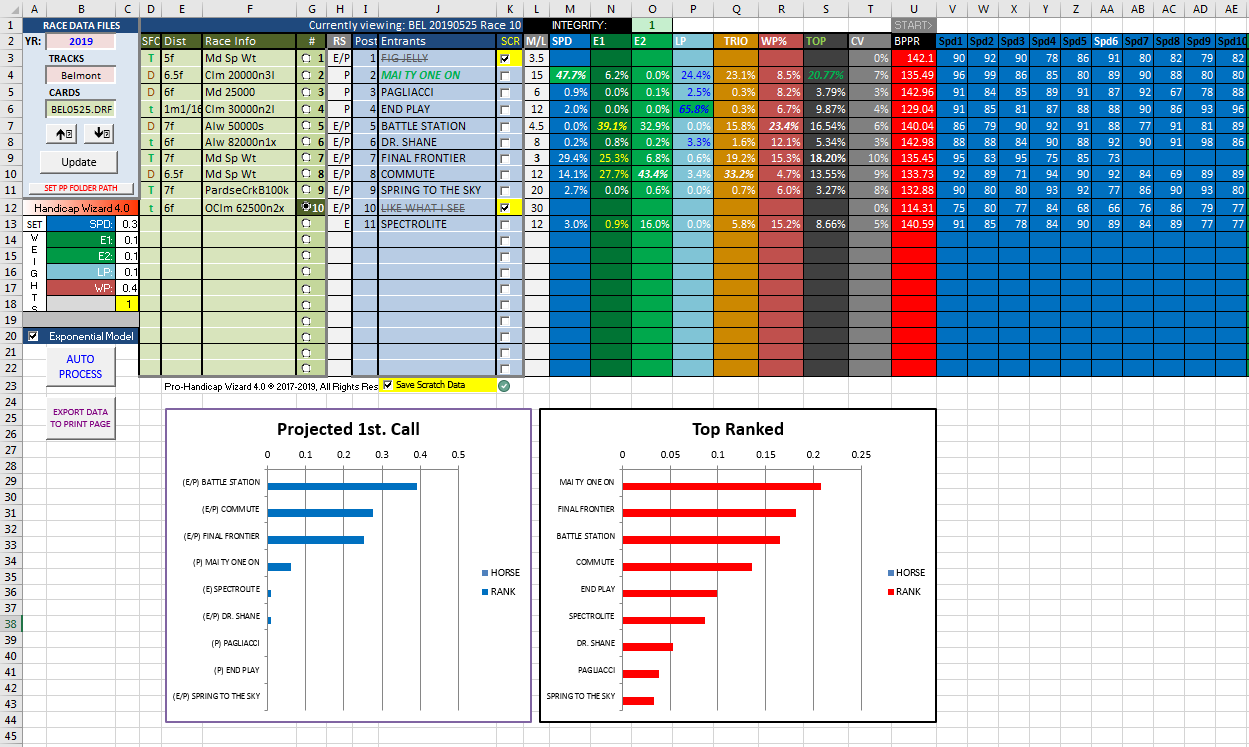Click the 2019 year input field

tap(80, 42)
